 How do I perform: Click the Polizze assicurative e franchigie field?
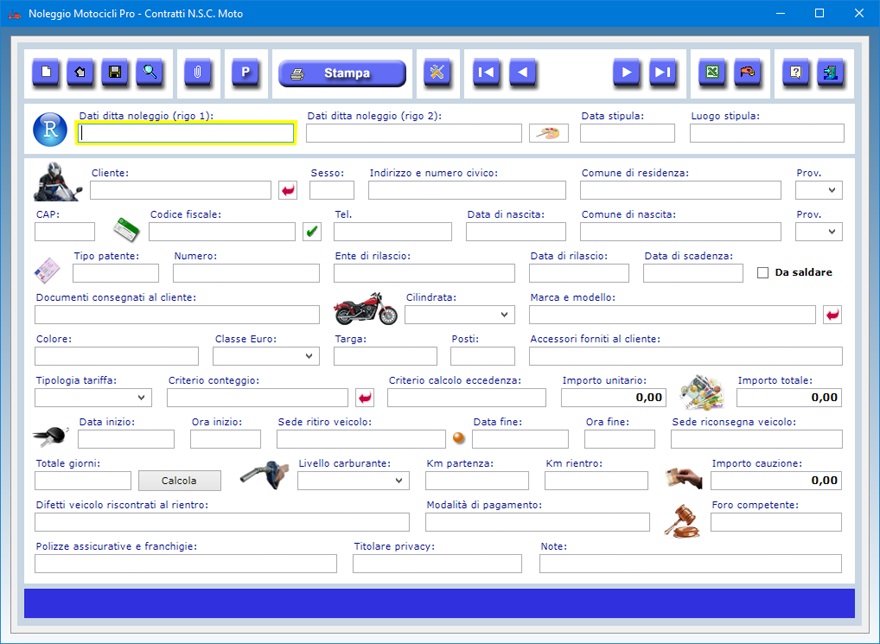coord(186,564)
